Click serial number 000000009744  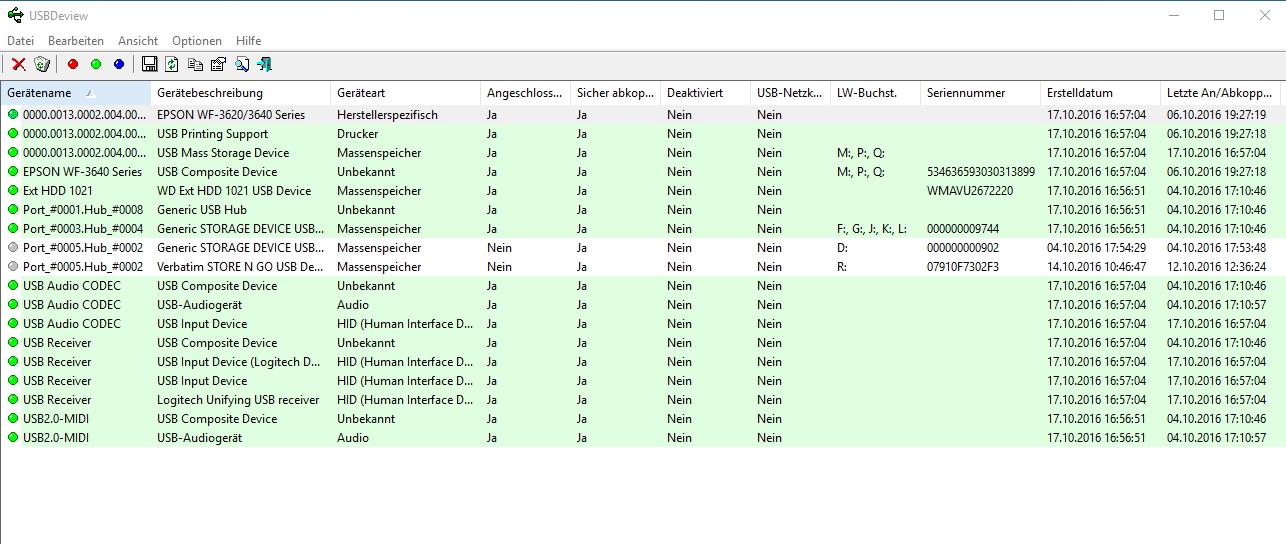[963, 229]
